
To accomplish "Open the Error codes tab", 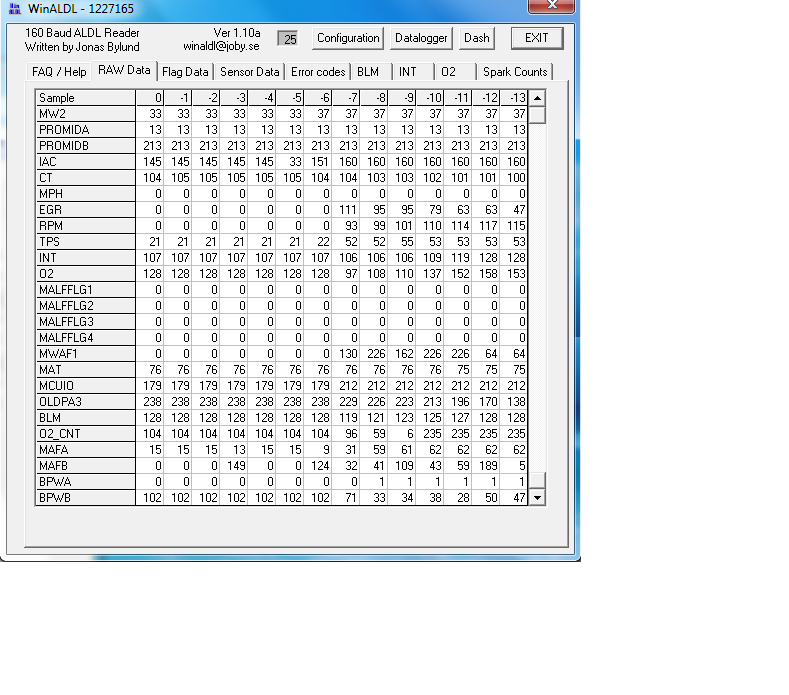I will [x=318, y=72].
